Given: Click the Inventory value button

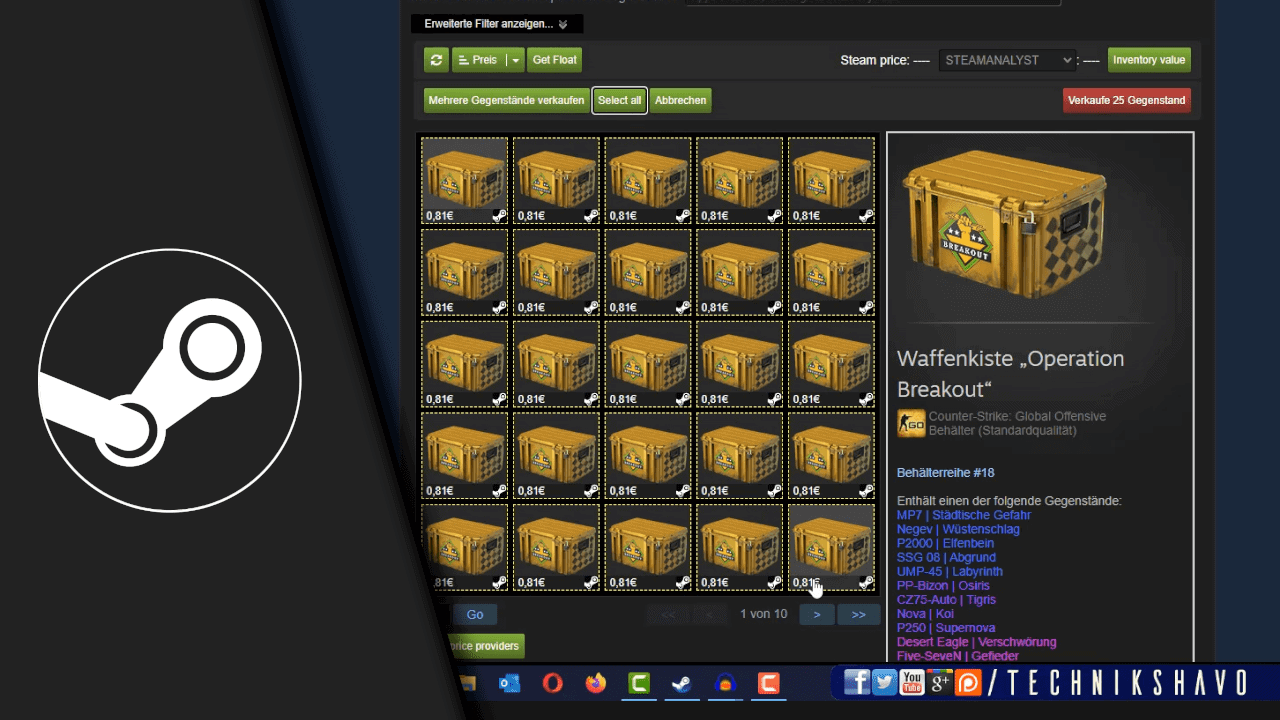Looking at the screenshot, I should point(1149,60).
